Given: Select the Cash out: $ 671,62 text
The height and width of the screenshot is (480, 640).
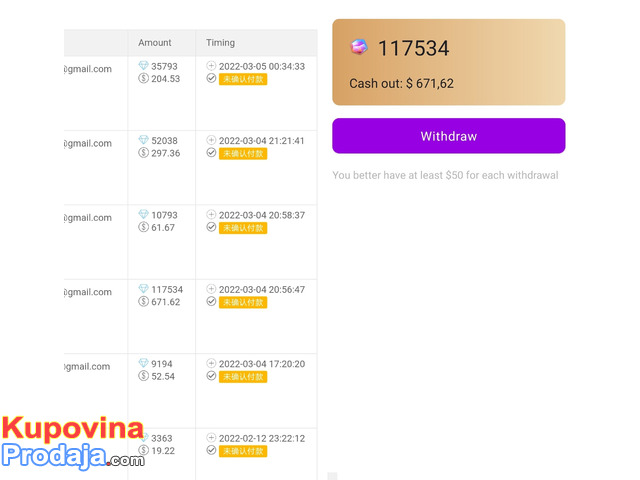Looking at the screenshot, I should tap(401, 83).
